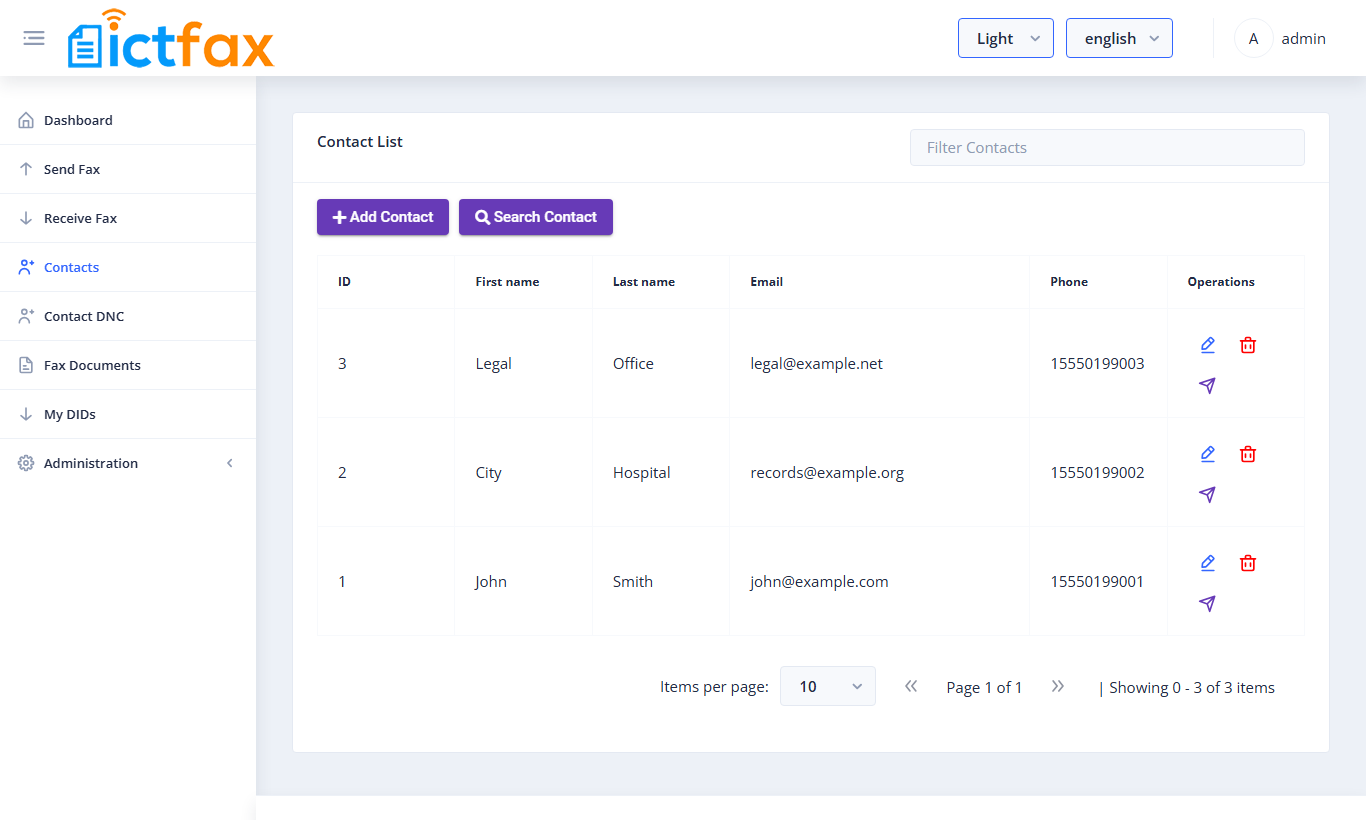Go to Send Fax in sidebar

click(x=128, y=169)
